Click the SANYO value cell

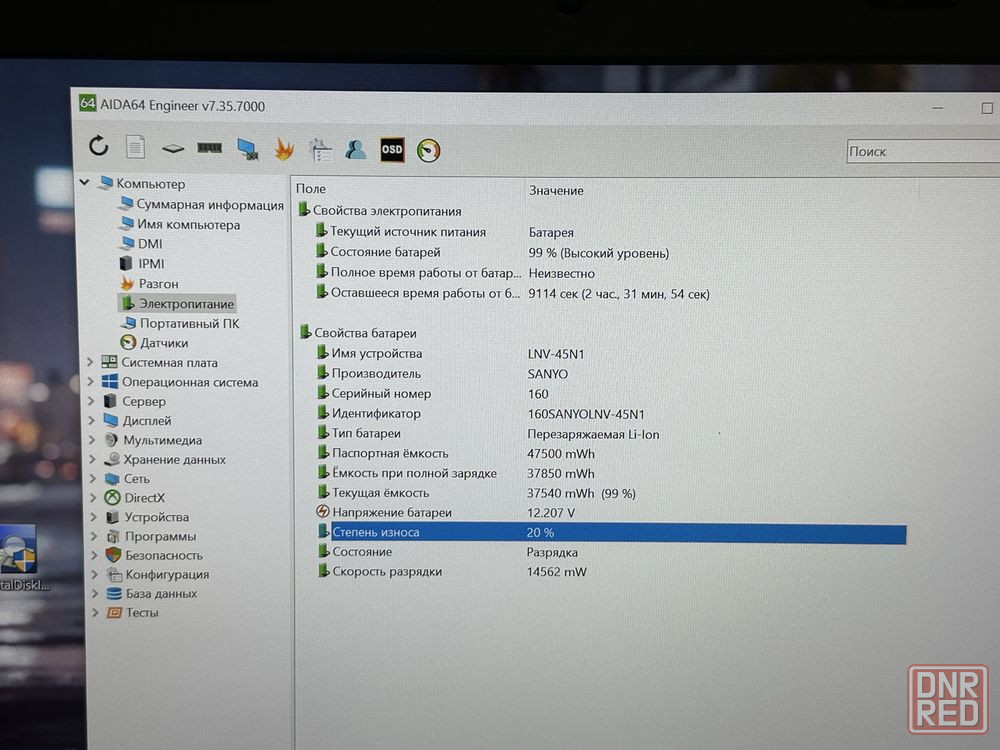[548, 374]
